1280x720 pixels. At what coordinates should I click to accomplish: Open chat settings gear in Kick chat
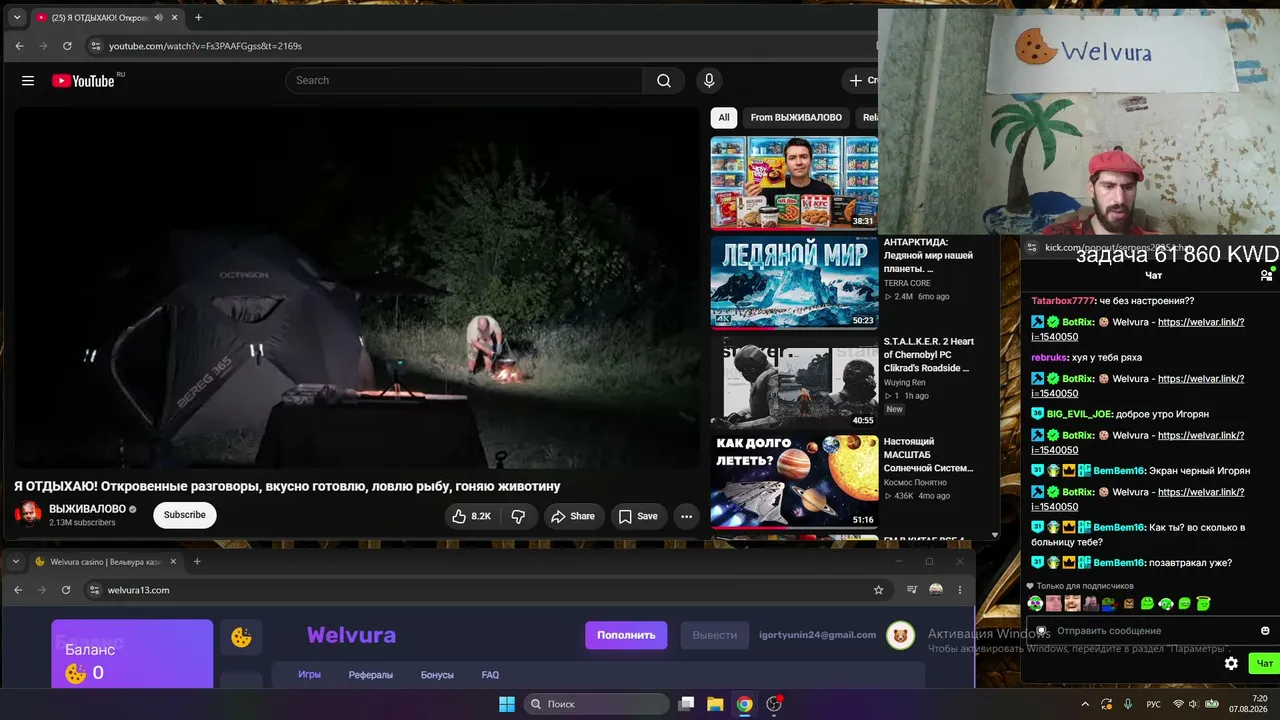[x=1231, y=663]
